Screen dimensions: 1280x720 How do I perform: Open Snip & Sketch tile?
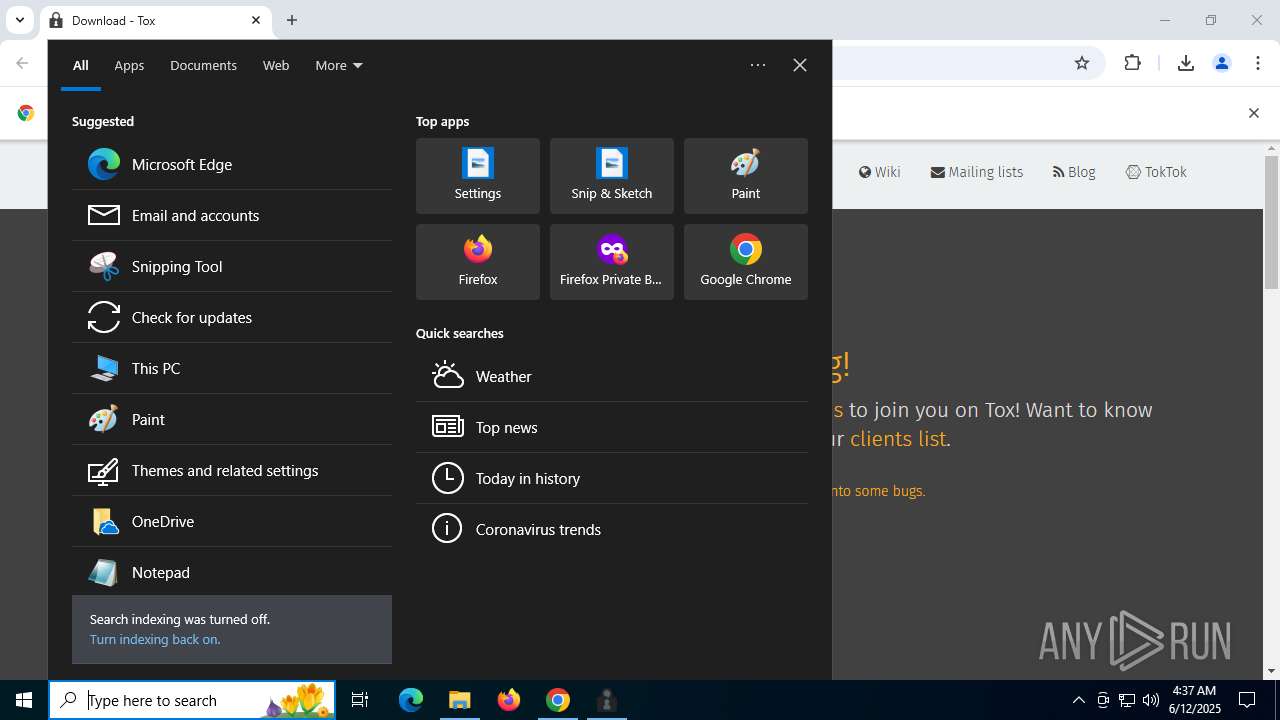tap(612, 176)
